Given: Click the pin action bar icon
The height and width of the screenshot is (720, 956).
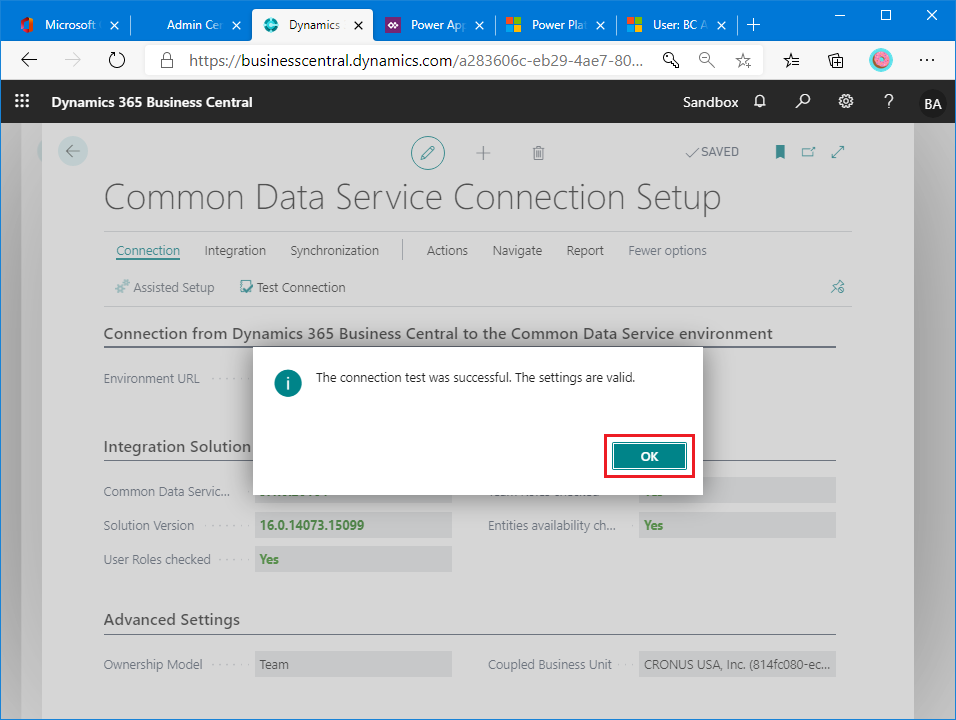Looking at the screenshot, I should [x=838, y=287].
